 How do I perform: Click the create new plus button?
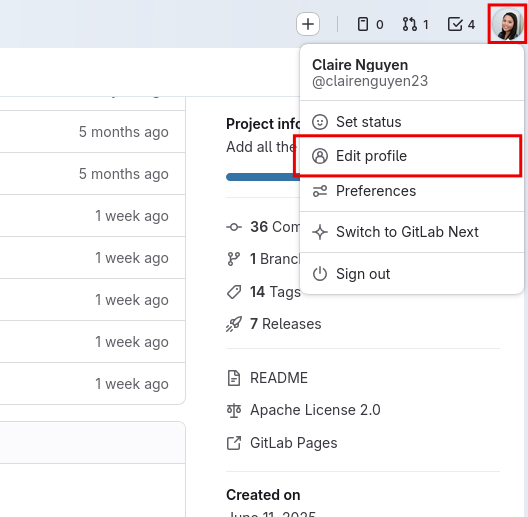tap(308, 24)
